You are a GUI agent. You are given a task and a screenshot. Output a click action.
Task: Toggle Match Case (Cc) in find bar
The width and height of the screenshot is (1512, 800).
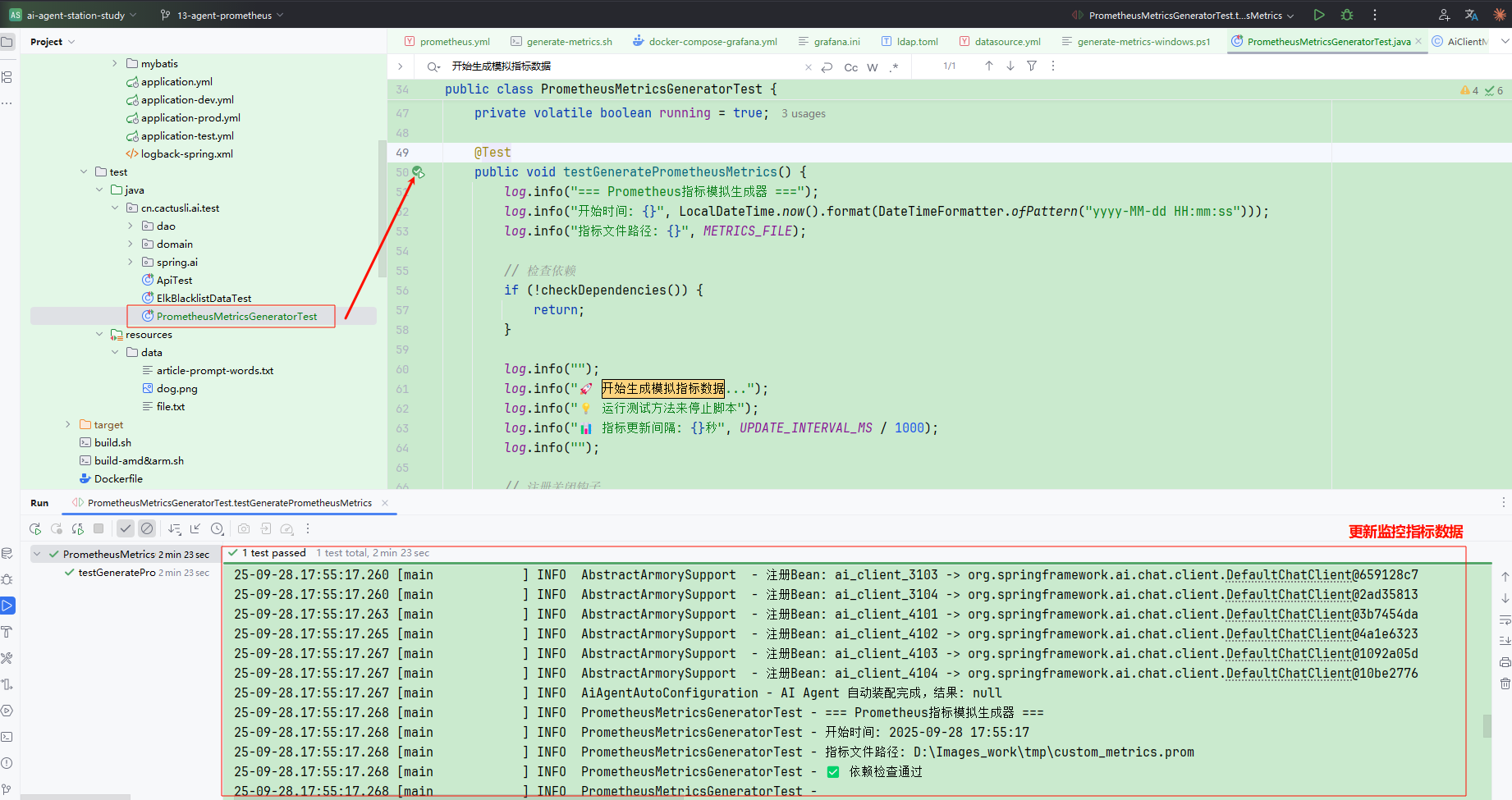(x=851, y=67)
